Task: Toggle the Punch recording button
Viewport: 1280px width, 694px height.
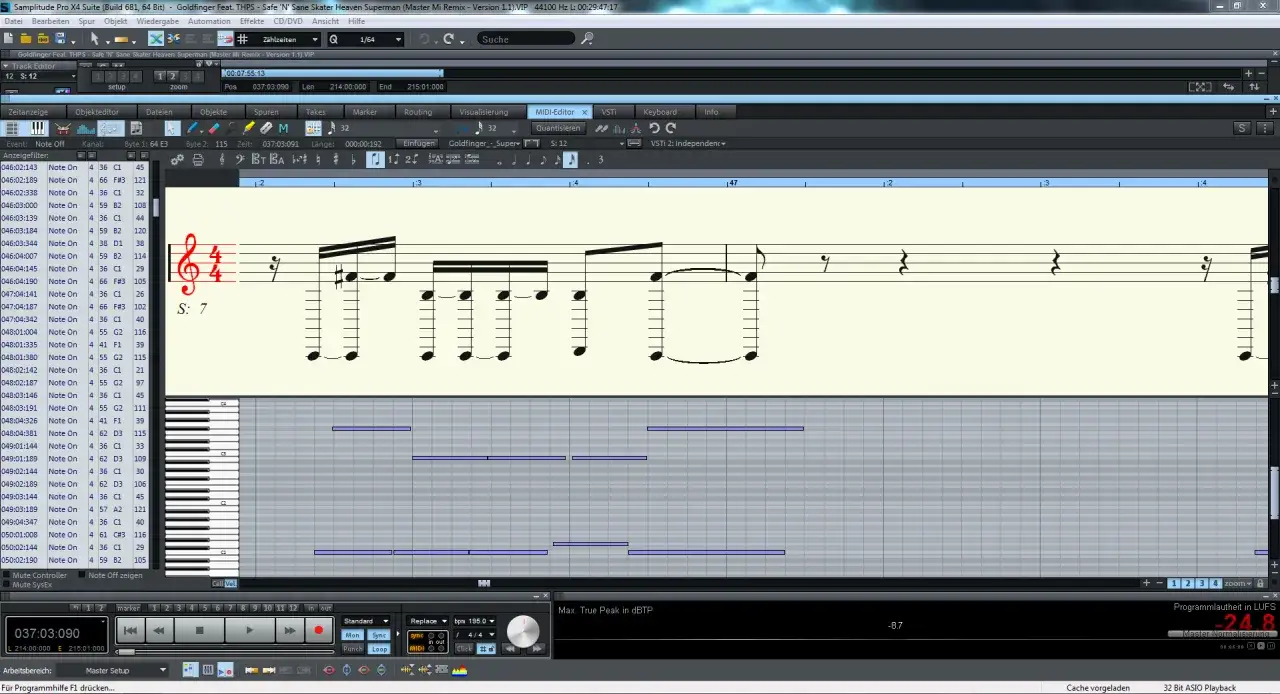Action: coord(352,649)
